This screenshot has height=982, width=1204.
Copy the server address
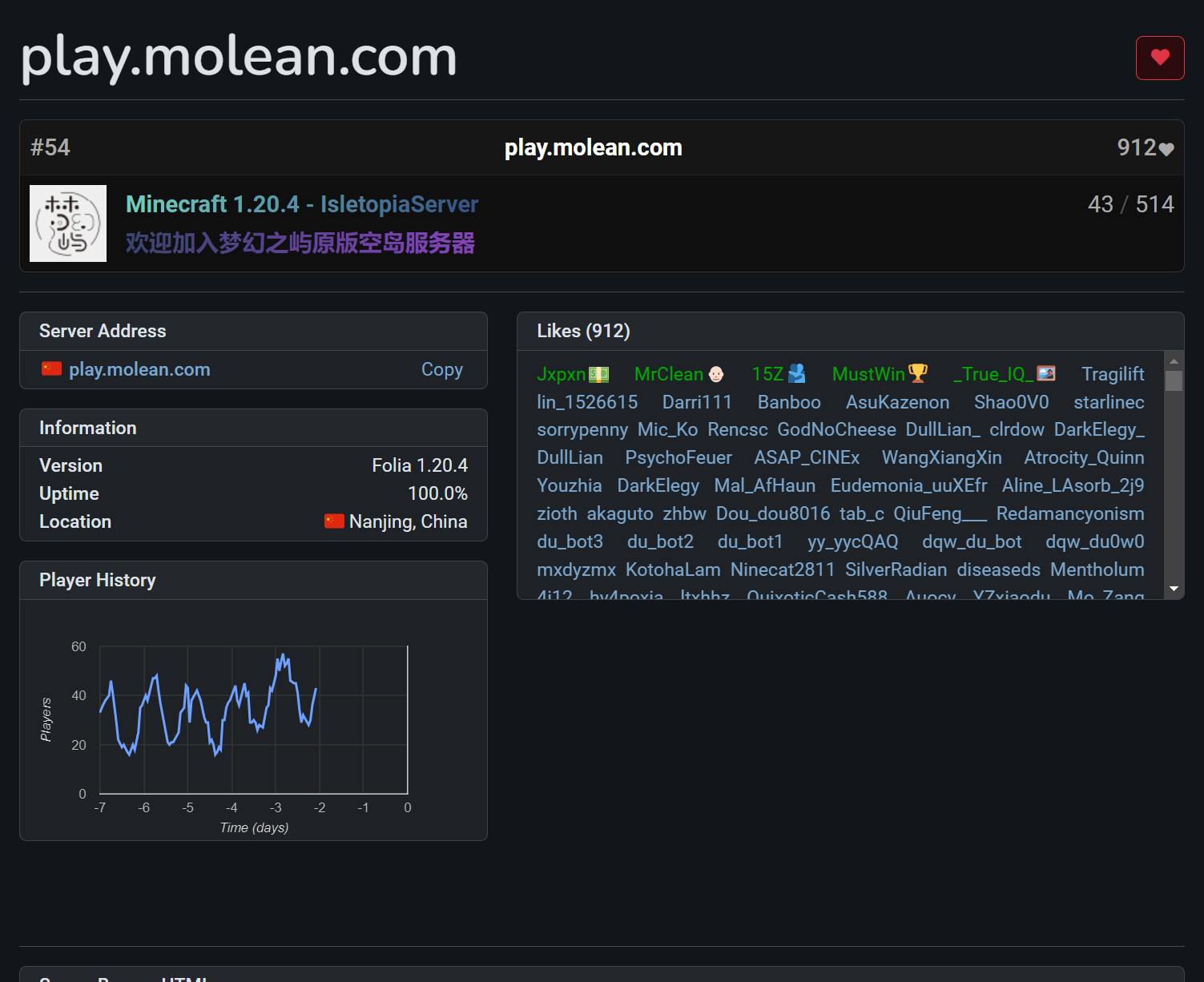442,369
